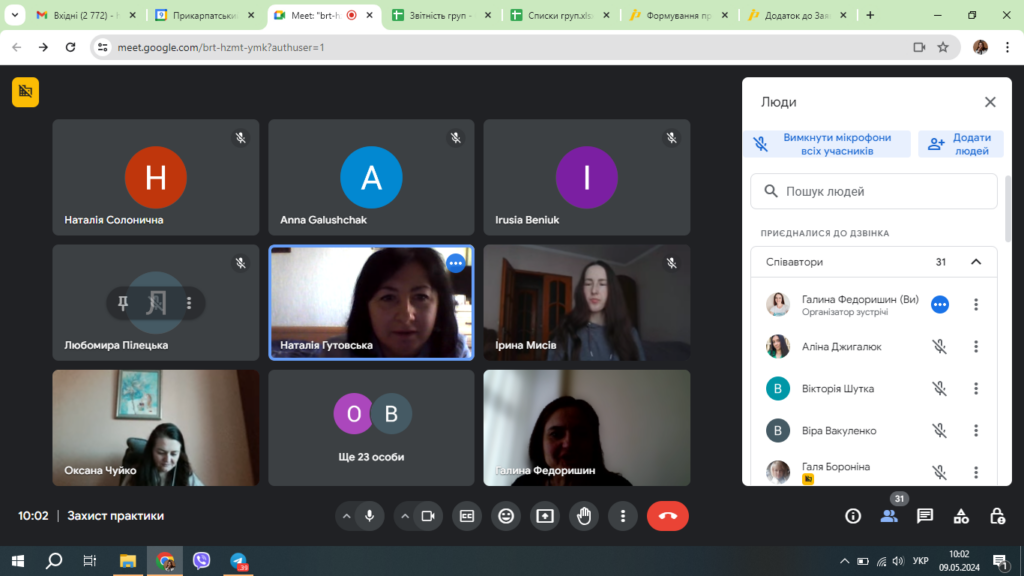The width and height of the screenshot is (1024, 576).
Task: Click the Додати людей button
Action: pos(960,144)
